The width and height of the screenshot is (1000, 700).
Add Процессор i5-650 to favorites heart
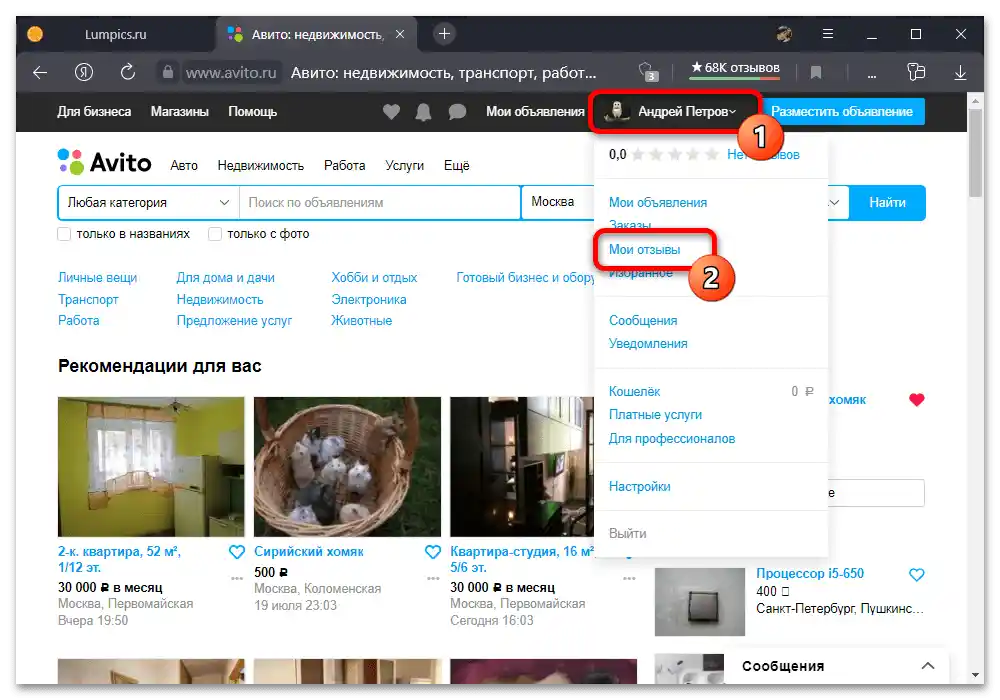point(916,574)
